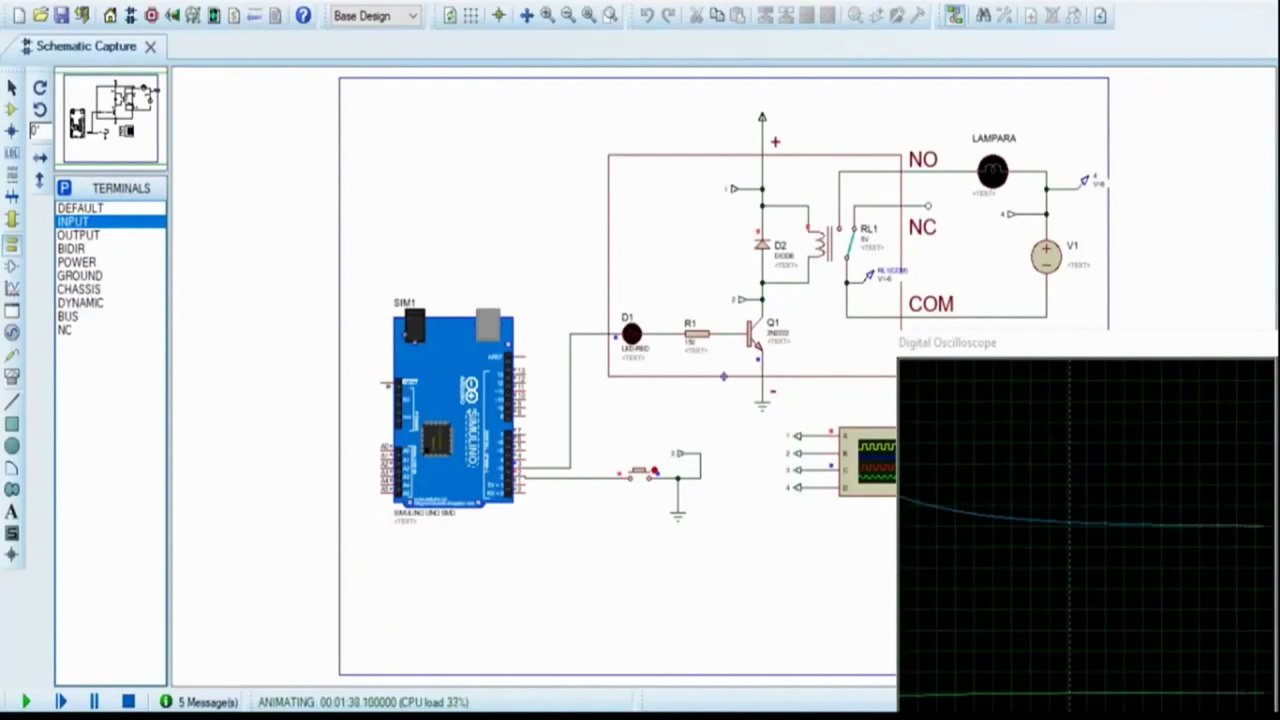Image resolution: width=1280 pixels, height=720 pixels.
Task: Play the simulation
Action: click(26, 702)
